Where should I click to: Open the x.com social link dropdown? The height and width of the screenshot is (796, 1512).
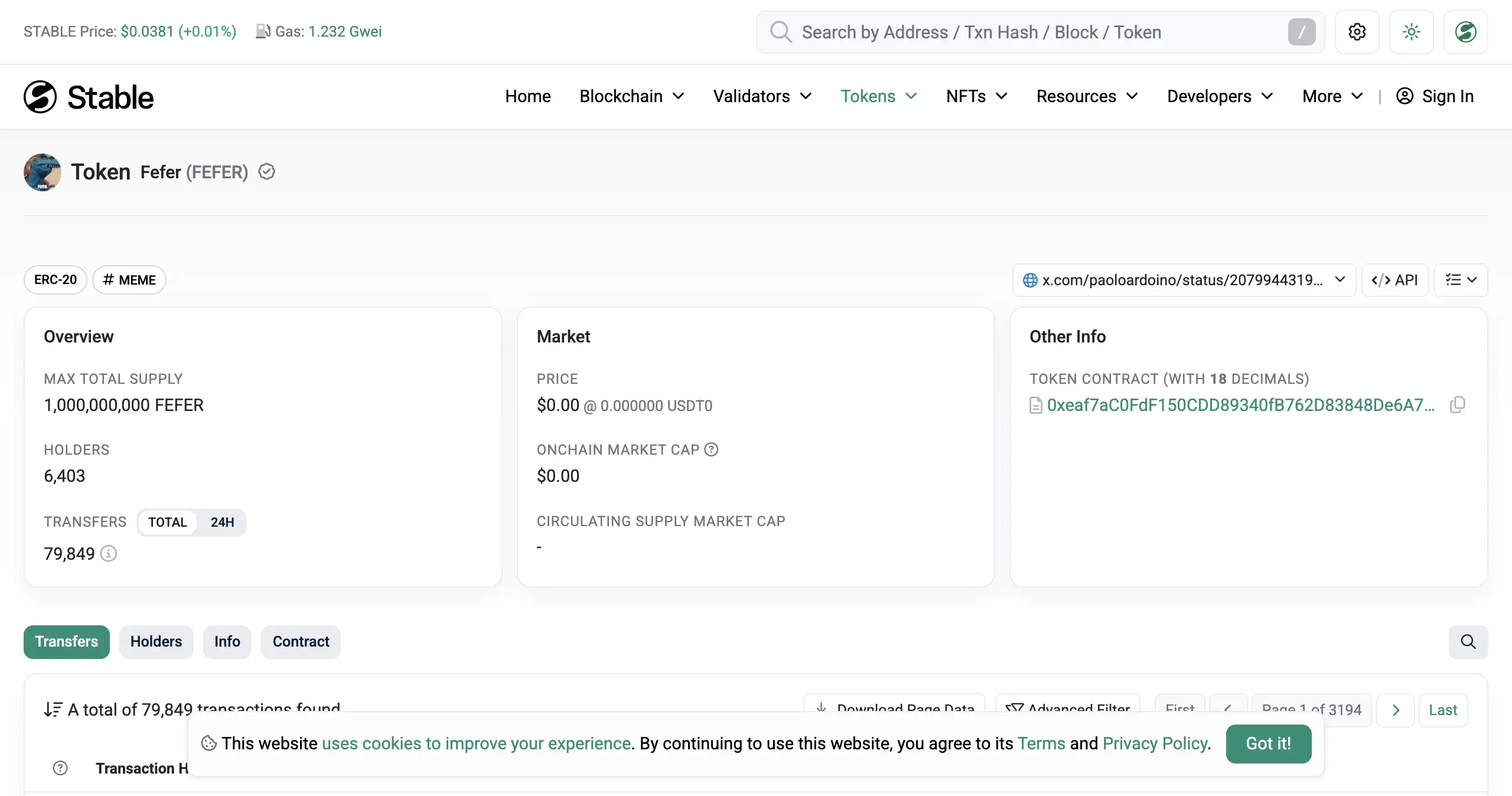pos(1184,280)
